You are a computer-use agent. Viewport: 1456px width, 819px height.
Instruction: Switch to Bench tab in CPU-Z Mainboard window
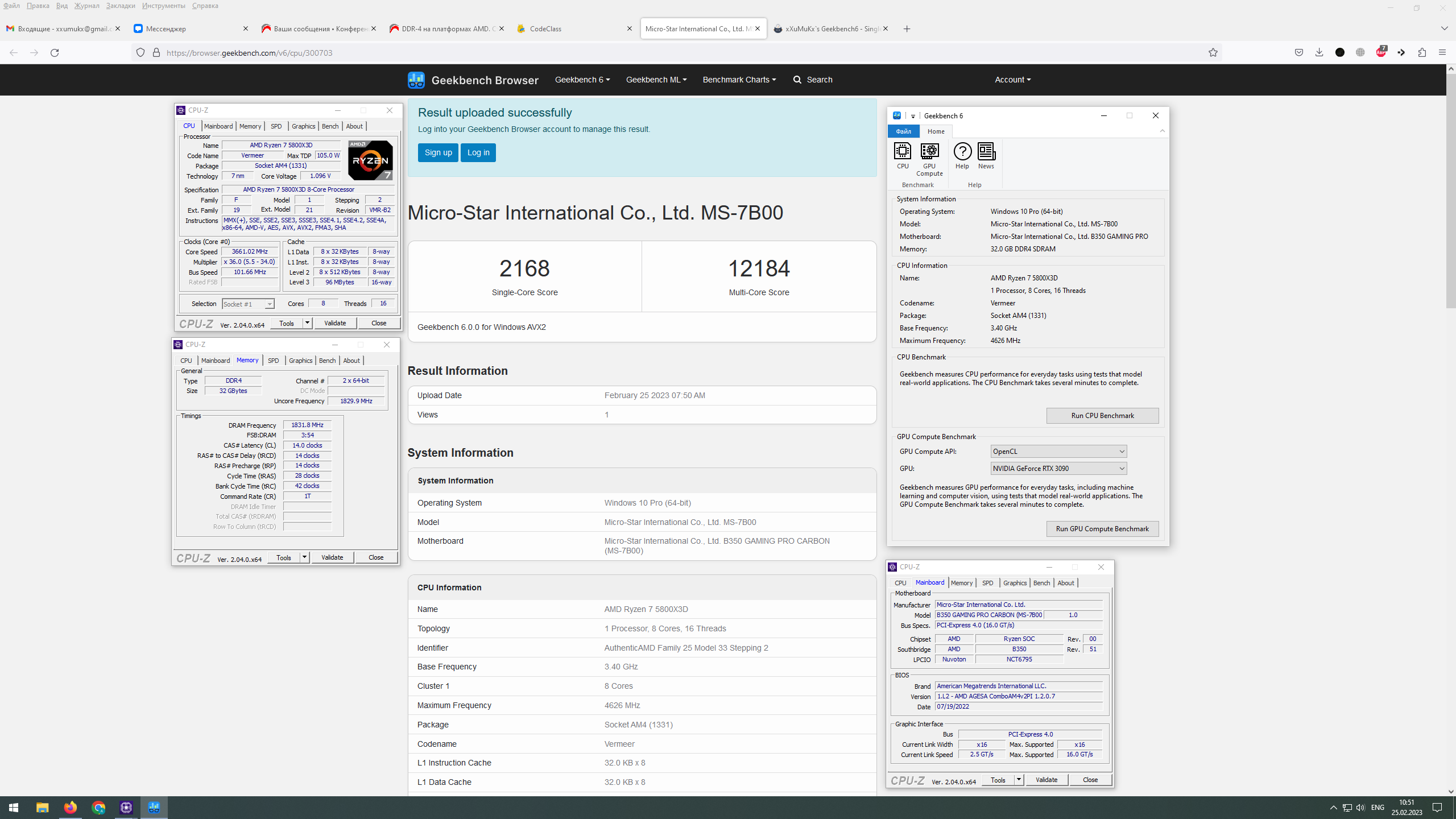point(1041,583)
